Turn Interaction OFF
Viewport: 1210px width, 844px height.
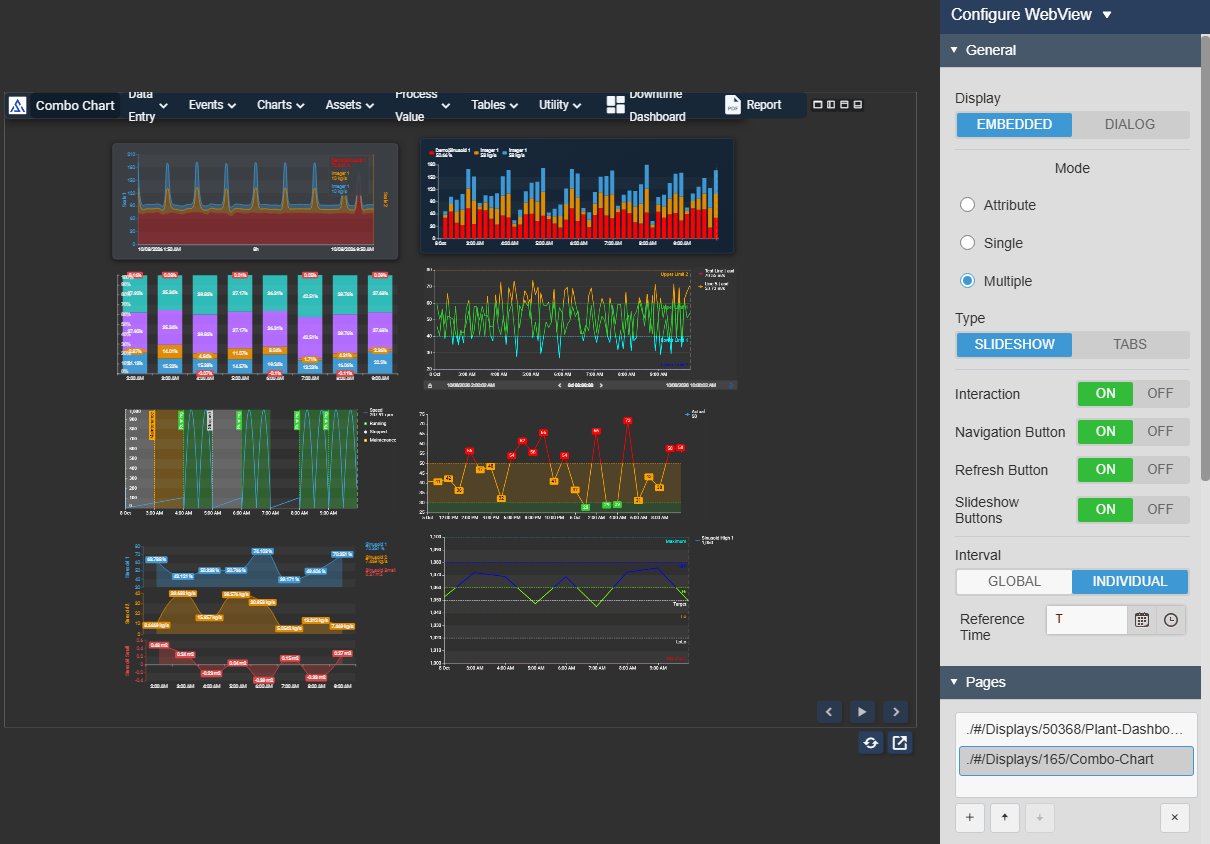(x=1161, y=394)
